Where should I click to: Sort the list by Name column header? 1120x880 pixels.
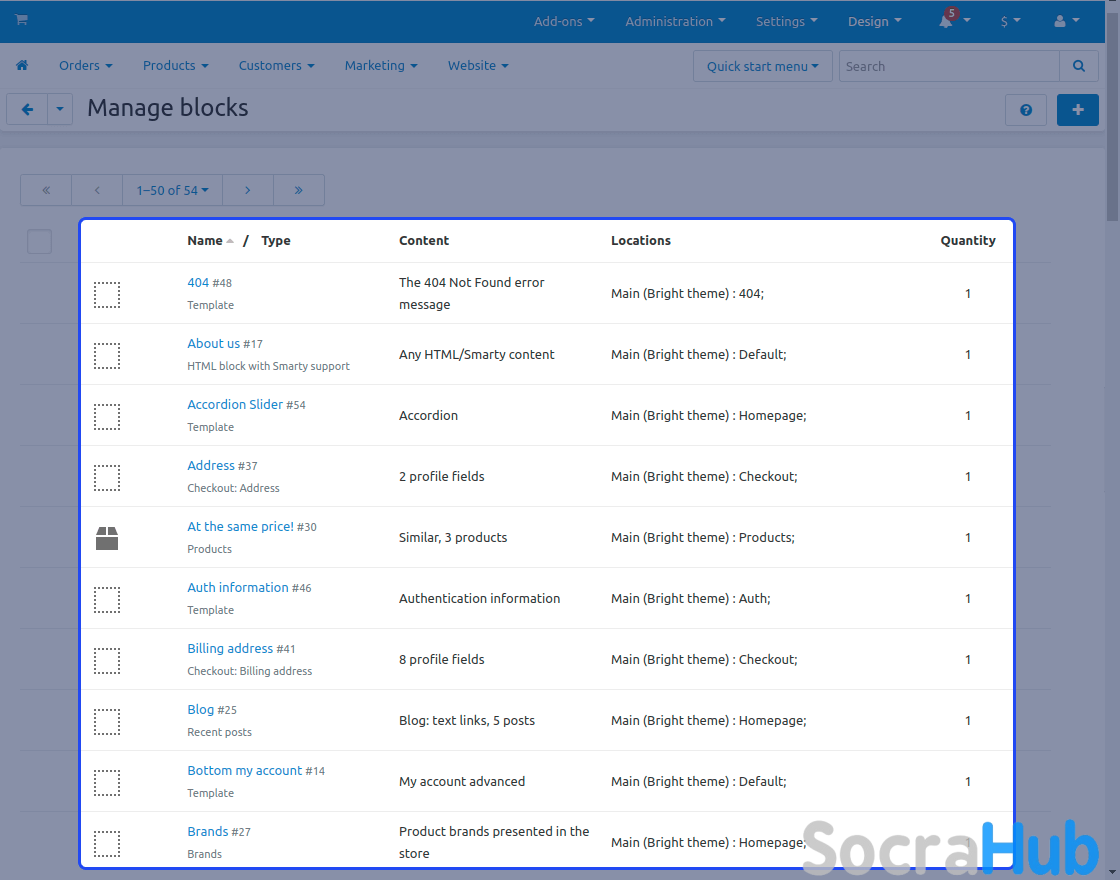click(x=205, y=241)
